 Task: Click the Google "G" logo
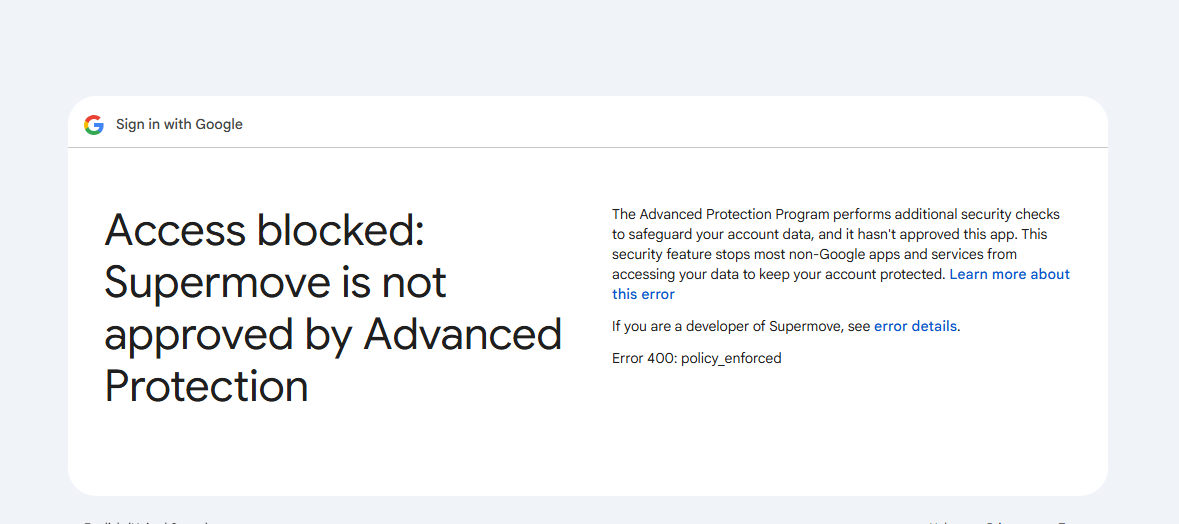click(94, 125)
